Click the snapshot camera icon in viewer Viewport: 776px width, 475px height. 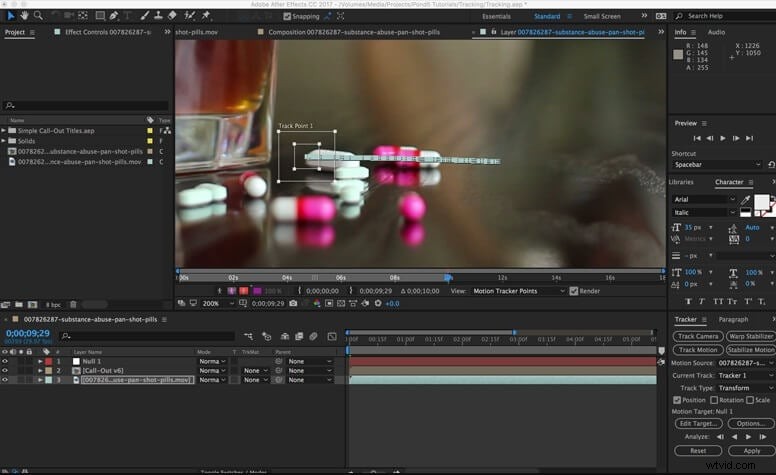pos(293,303)
